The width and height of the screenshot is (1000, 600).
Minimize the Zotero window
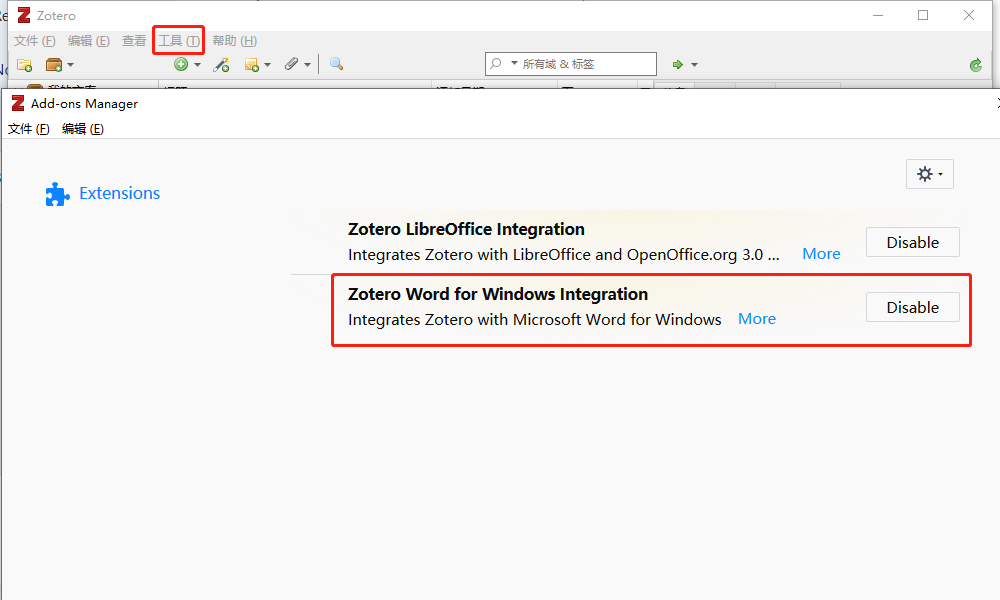[878, 15]
